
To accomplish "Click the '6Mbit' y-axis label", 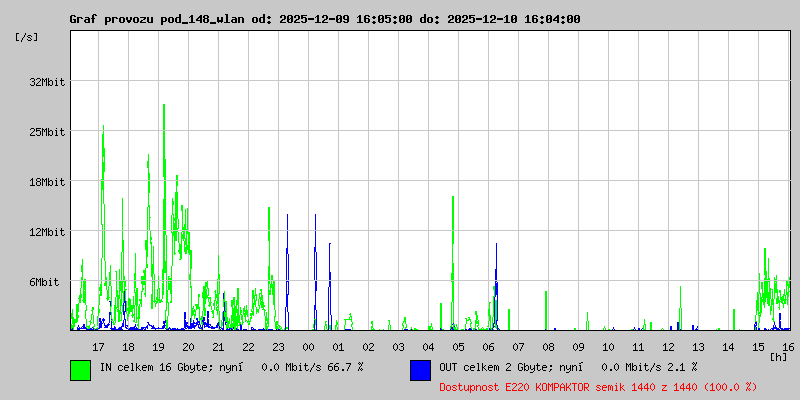I will (44, 282).
